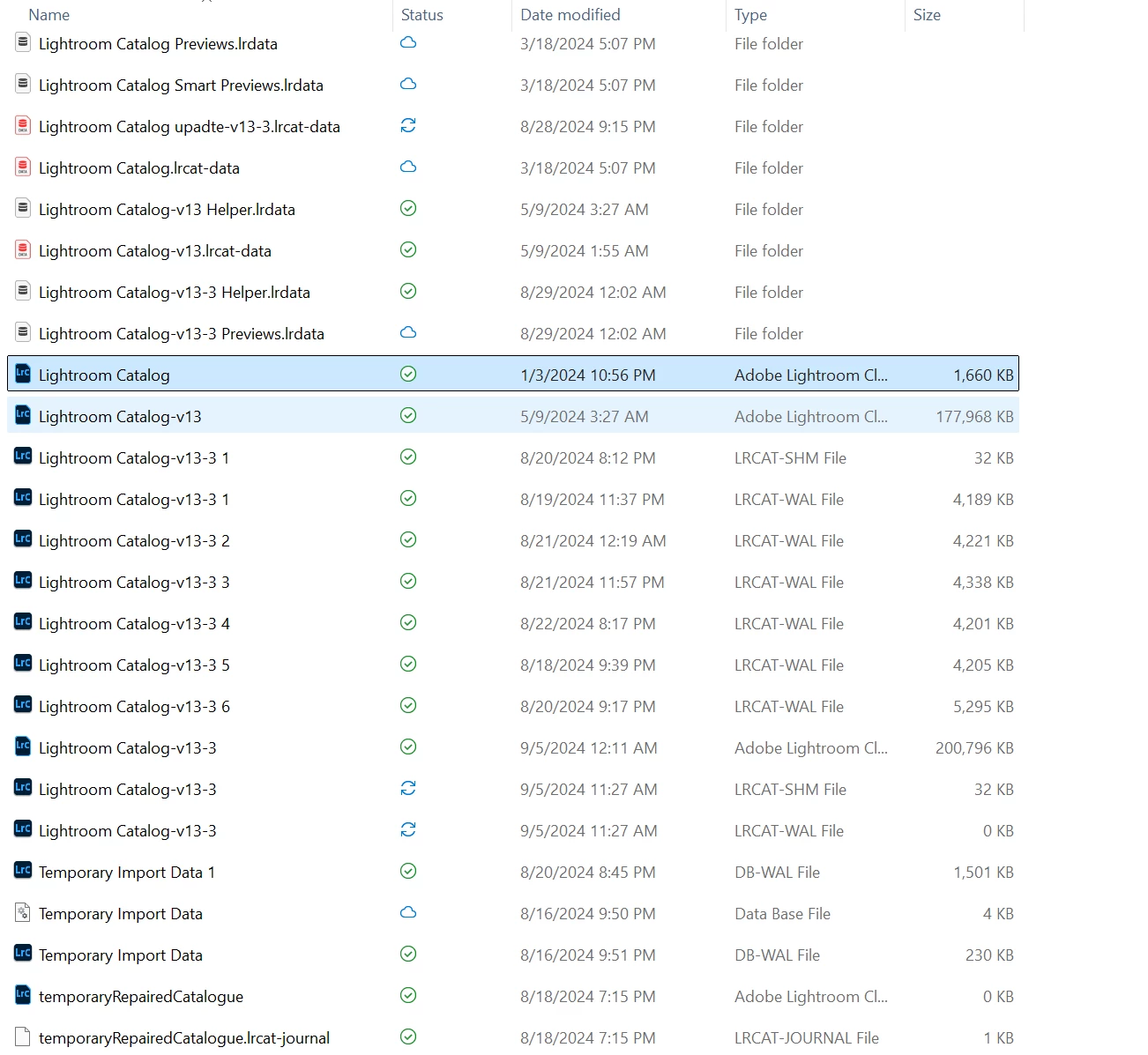Click the Data Base File type cell
The image size is (1148, 1055).
[783, 914]
